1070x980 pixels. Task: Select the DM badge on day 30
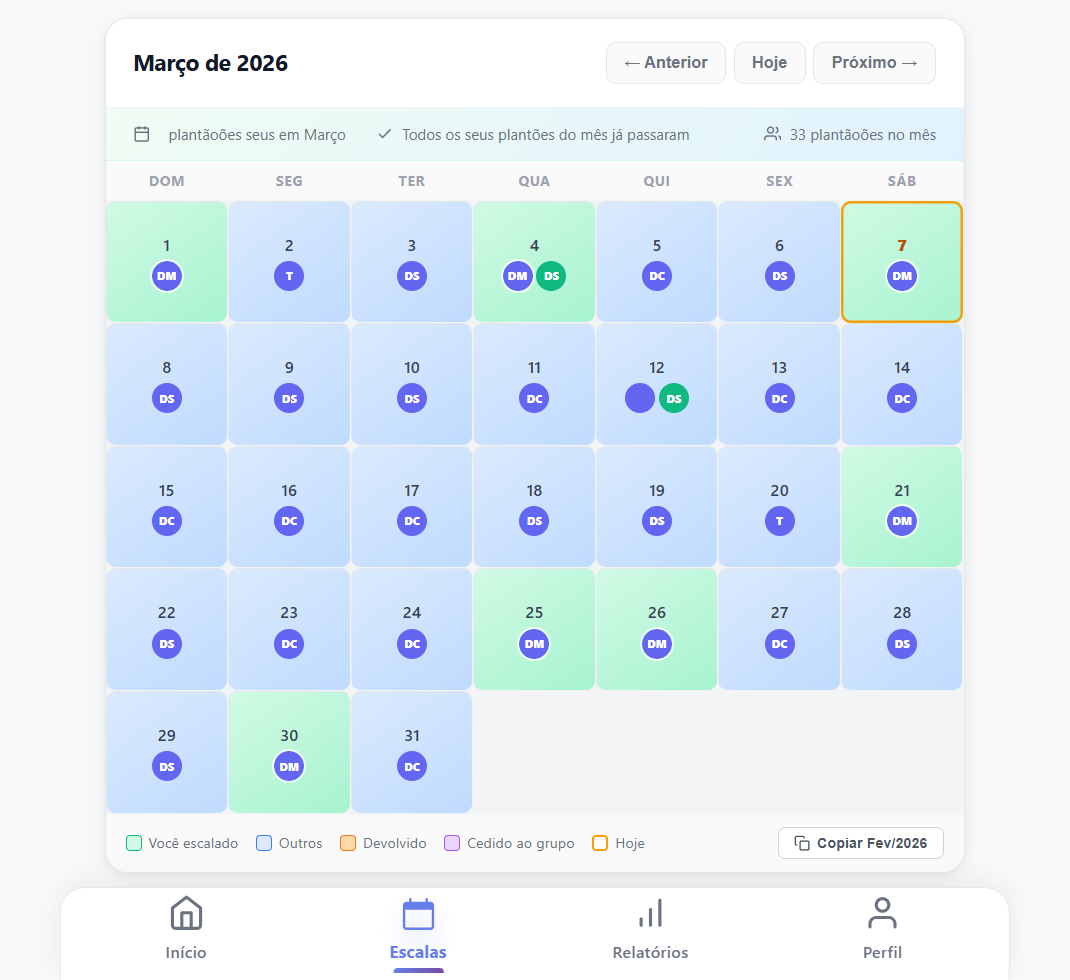coord(289,766)
